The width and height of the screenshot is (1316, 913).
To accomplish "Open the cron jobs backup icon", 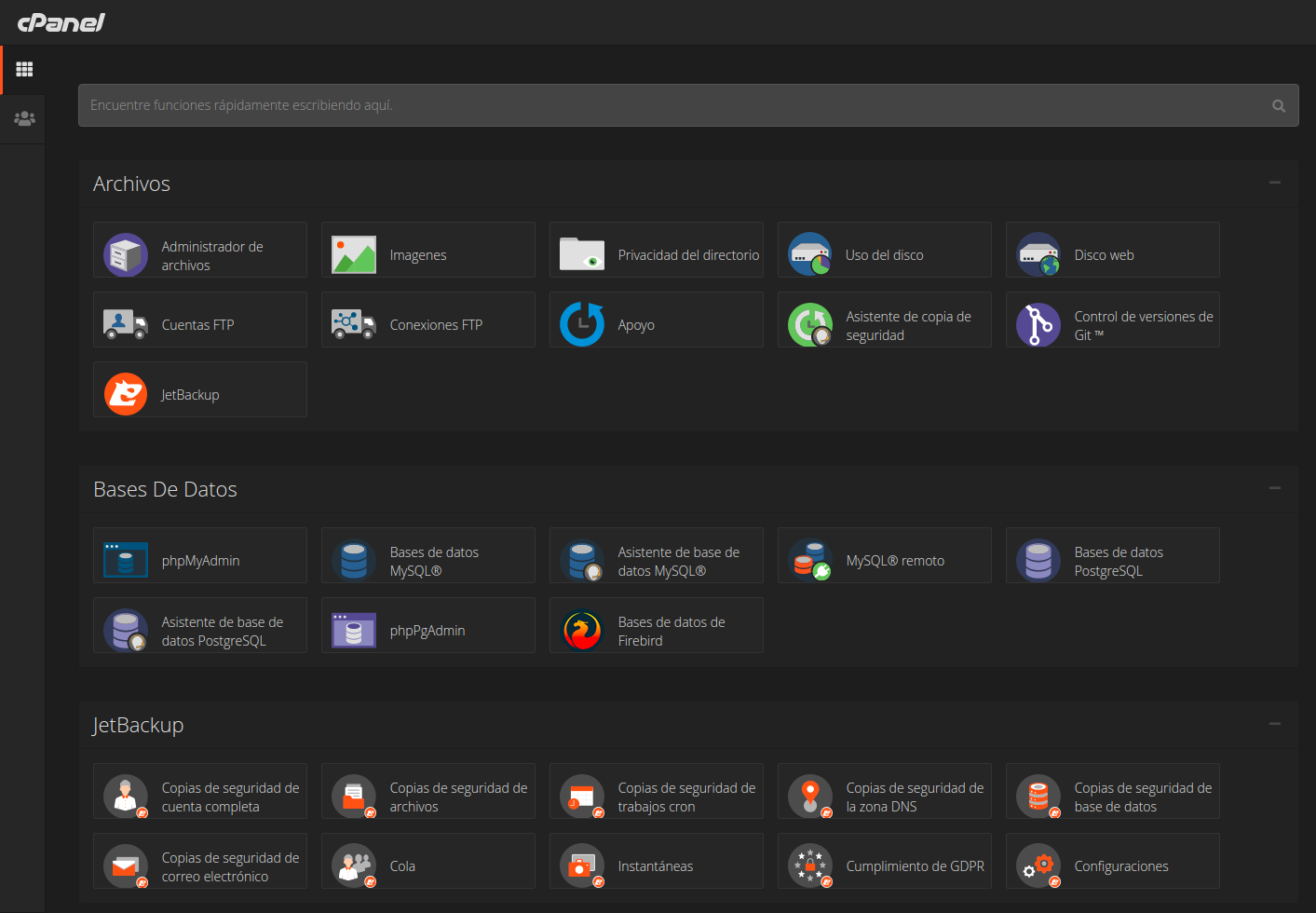I will click(582, 797).
